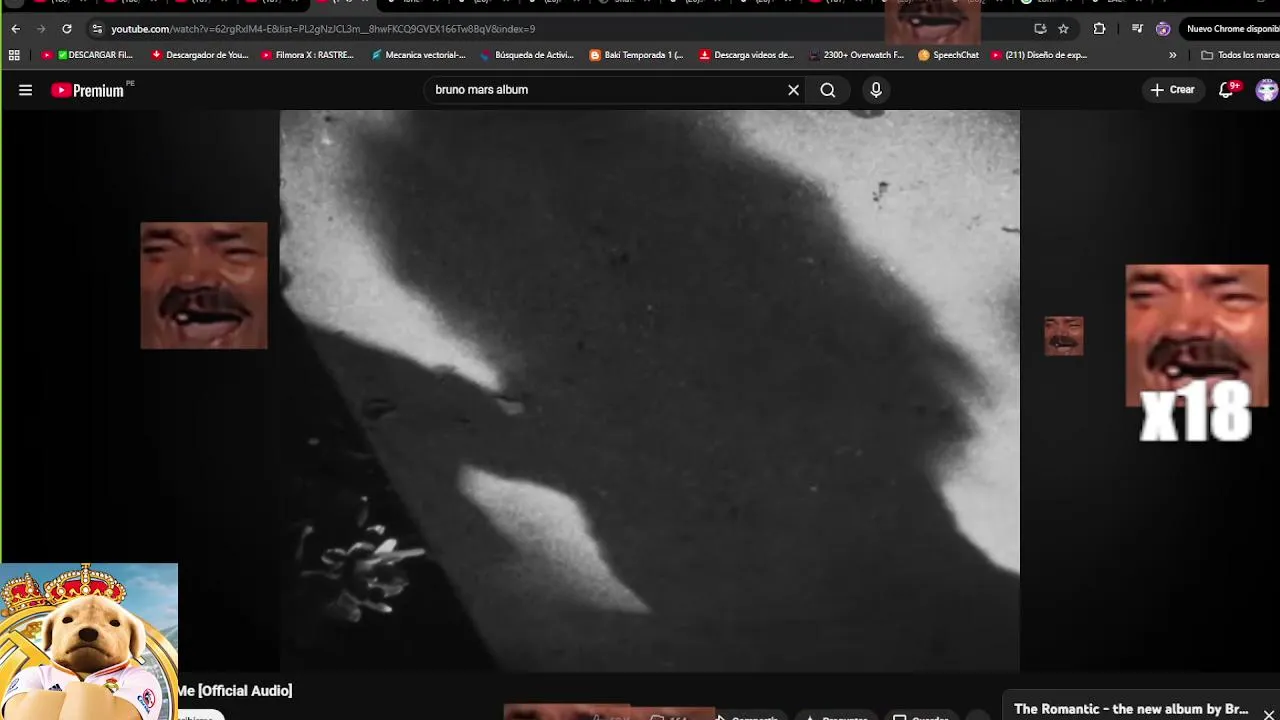
Task: Close The Romantic album panel
Action: click(1268, 714)
